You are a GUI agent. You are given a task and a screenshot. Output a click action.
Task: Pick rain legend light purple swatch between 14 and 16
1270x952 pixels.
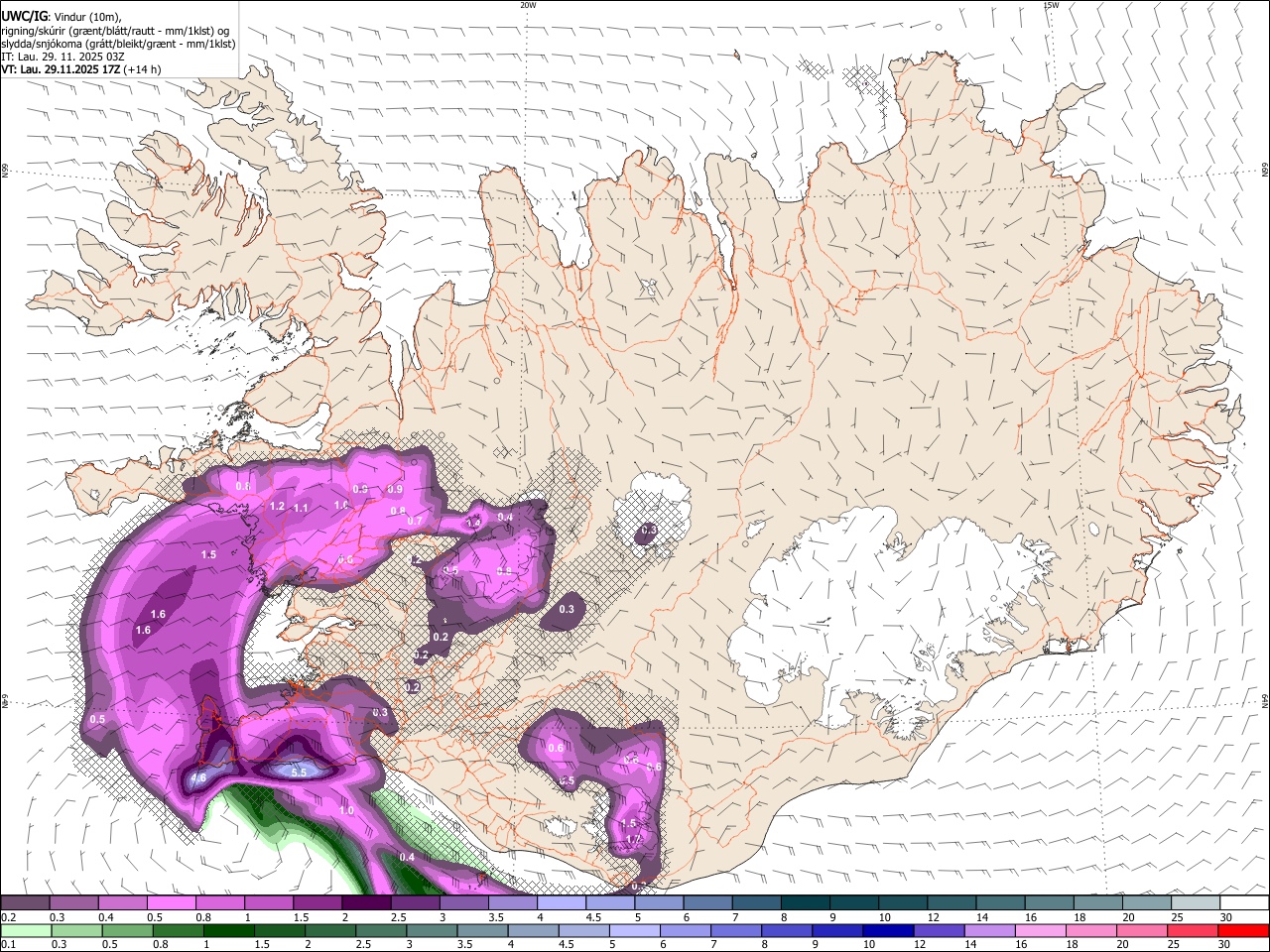pos(989,931)
